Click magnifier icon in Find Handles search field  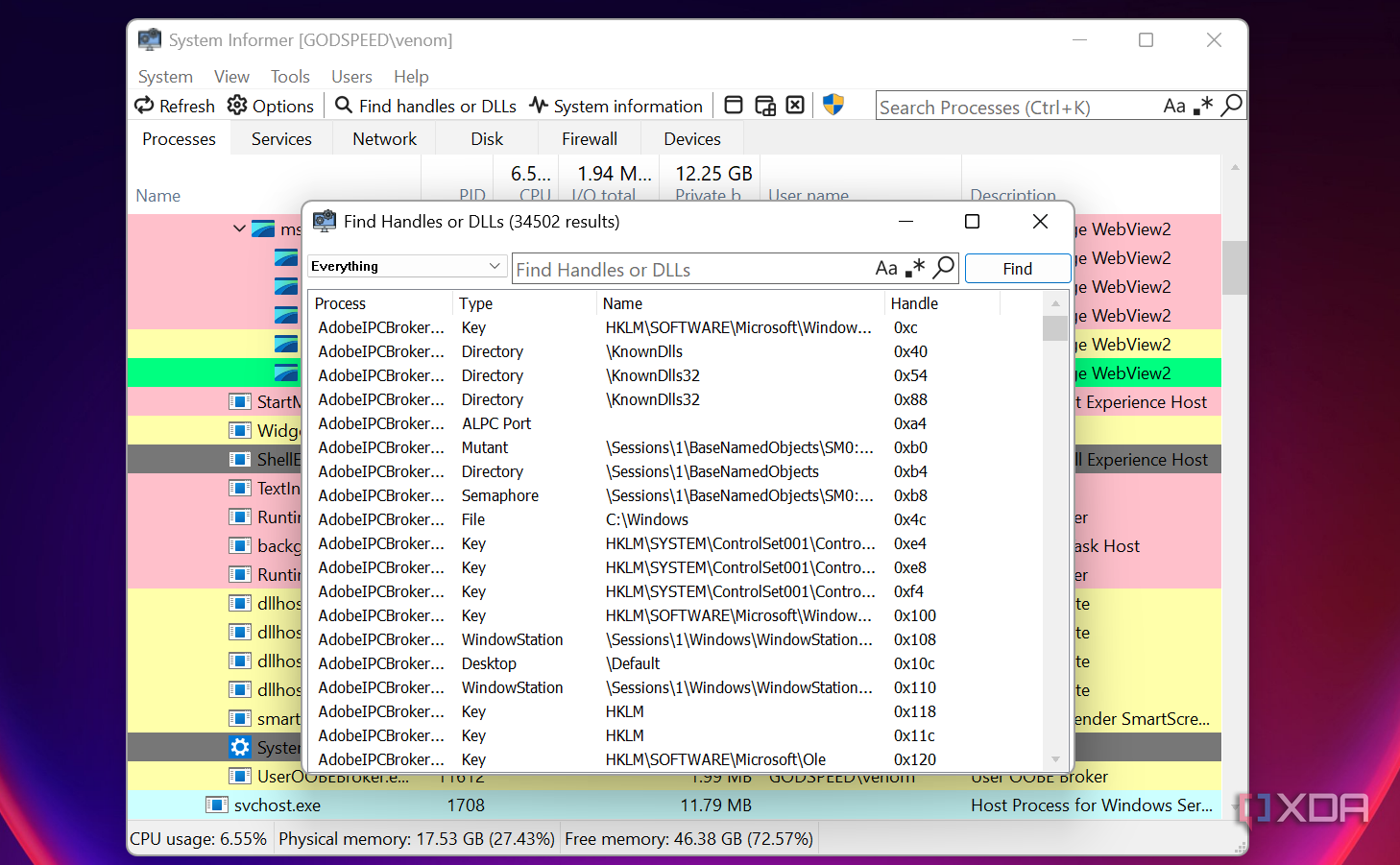point(944,268)
